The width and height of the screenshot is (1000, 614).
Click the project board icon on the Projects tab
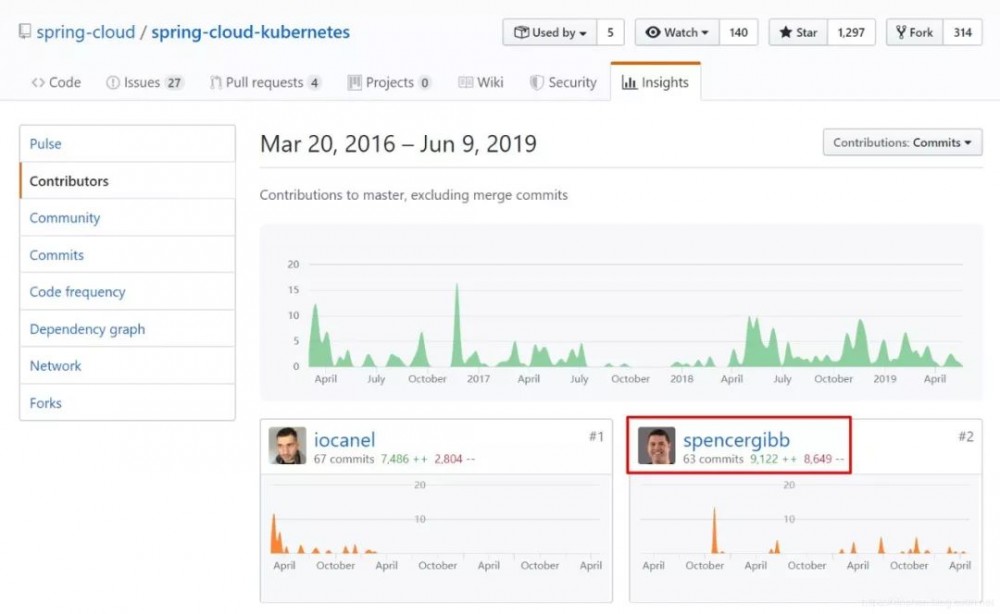point(355,82)
